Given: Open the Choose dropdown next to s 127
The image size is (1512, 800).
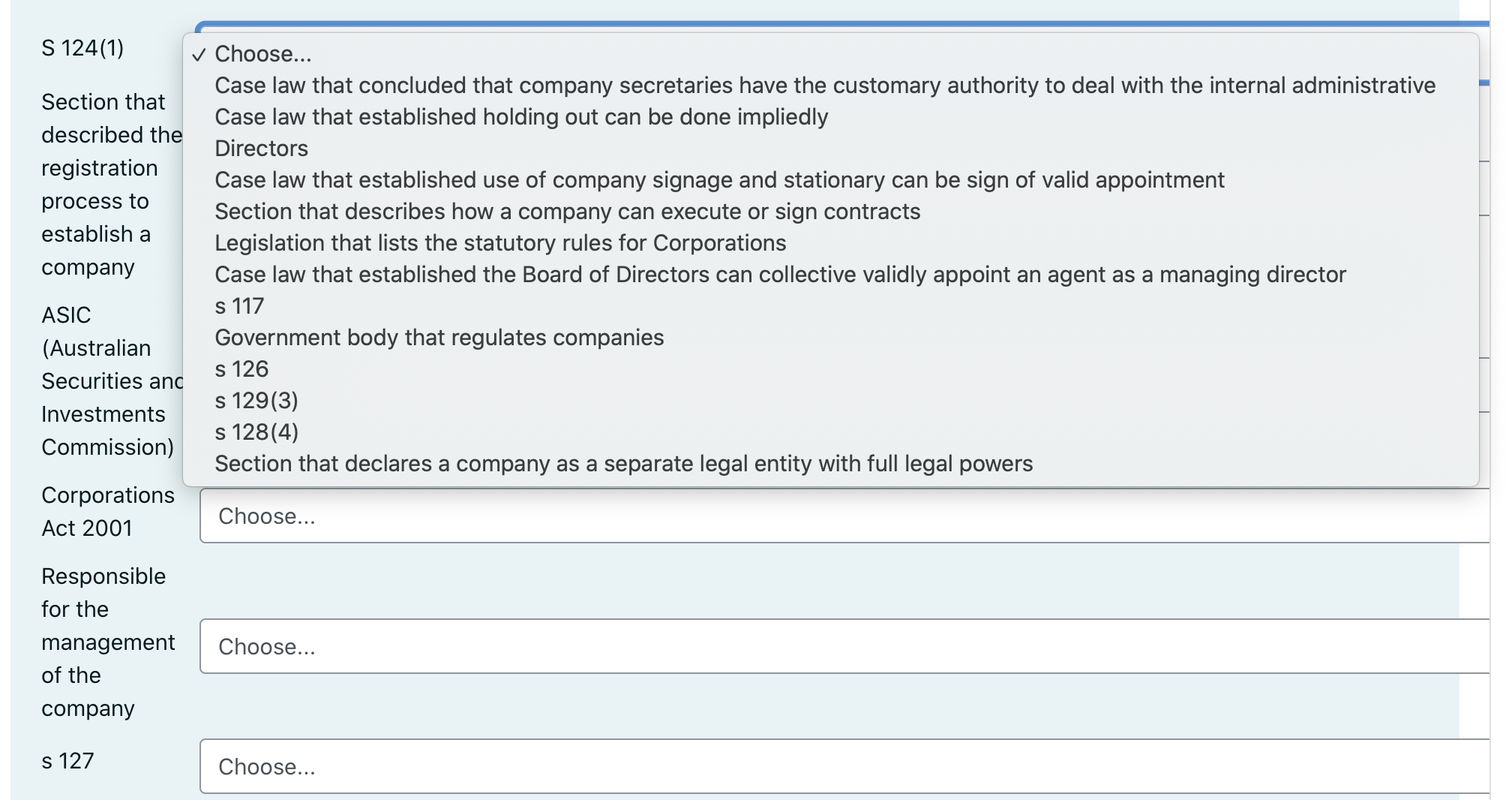Looking at the screenshot, I should pos(525,766).
